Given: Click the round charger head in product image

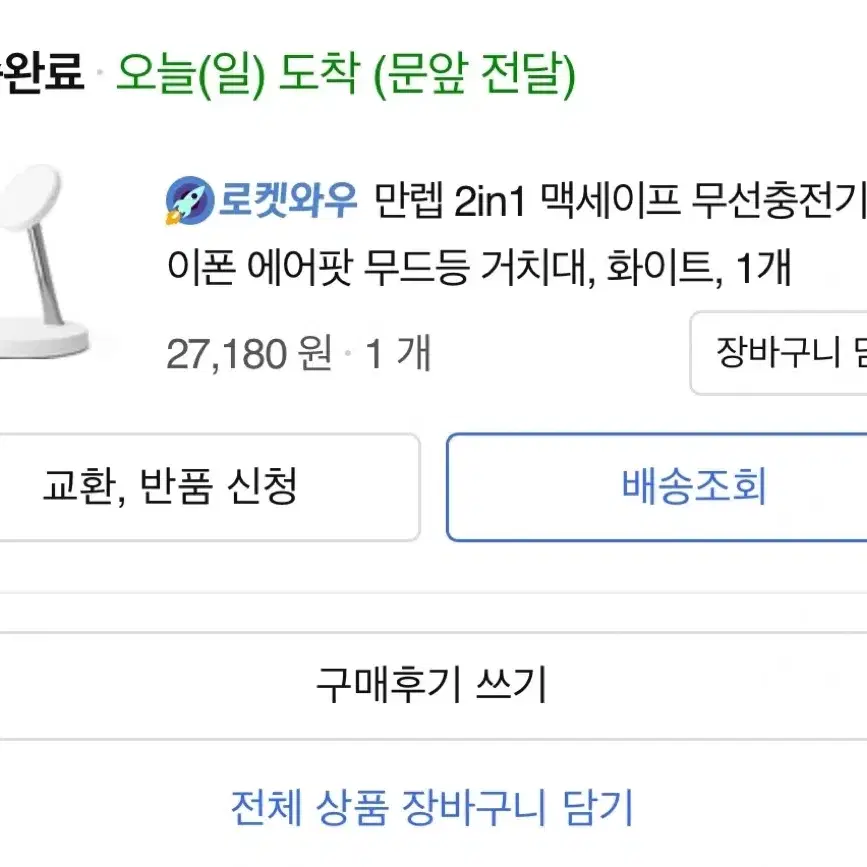Looking at the screenshot, I should tap(28, 198).
